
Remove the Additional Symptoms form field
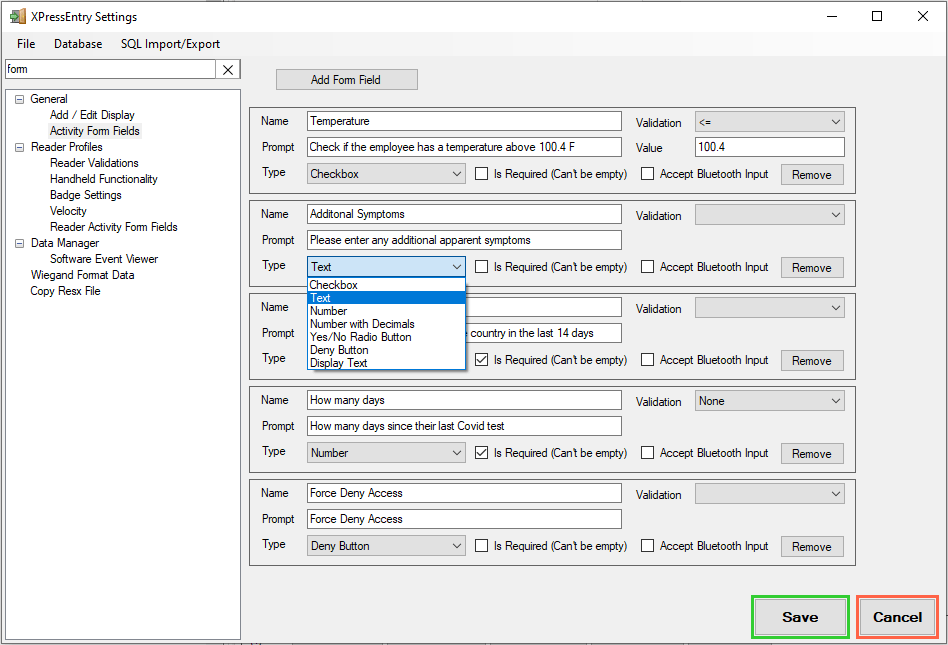[811, 268]
